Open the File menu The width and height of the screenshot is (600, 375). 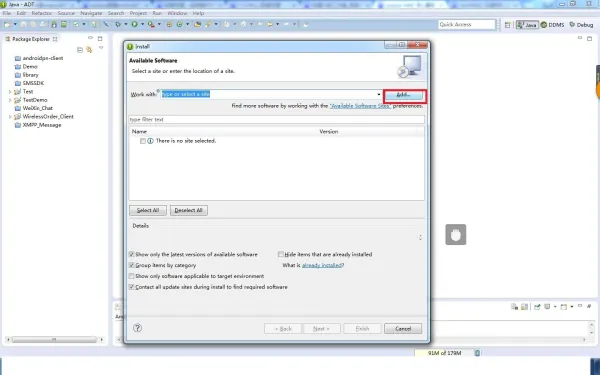pos(7,13)
